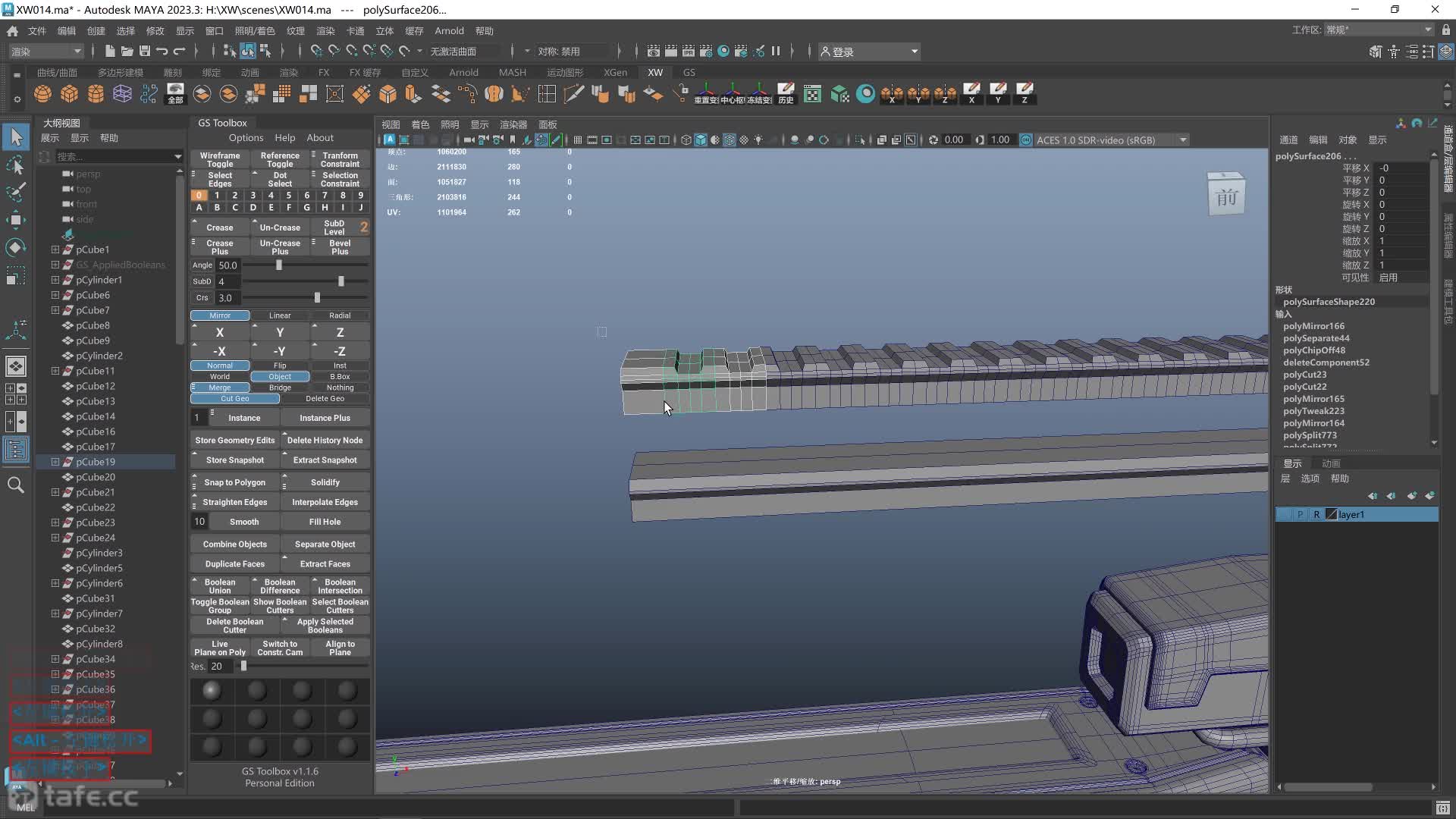Select the Lasso tool in toolbox
Image resolution: width=1456 pixels, height=819 pixels.
[16, 165]
